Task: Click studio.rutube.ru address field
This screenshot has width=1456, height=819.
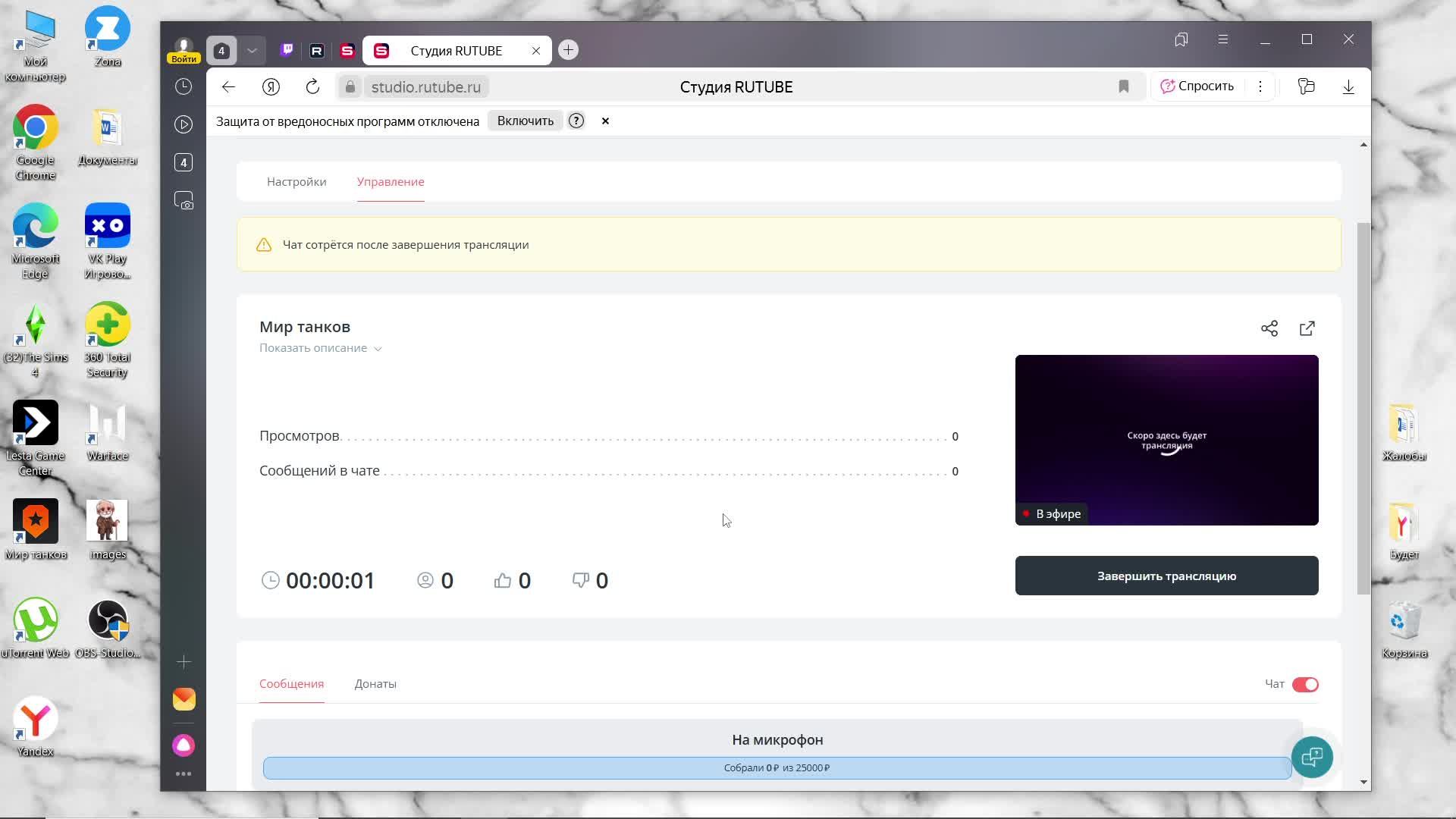Action: point(425,87)
